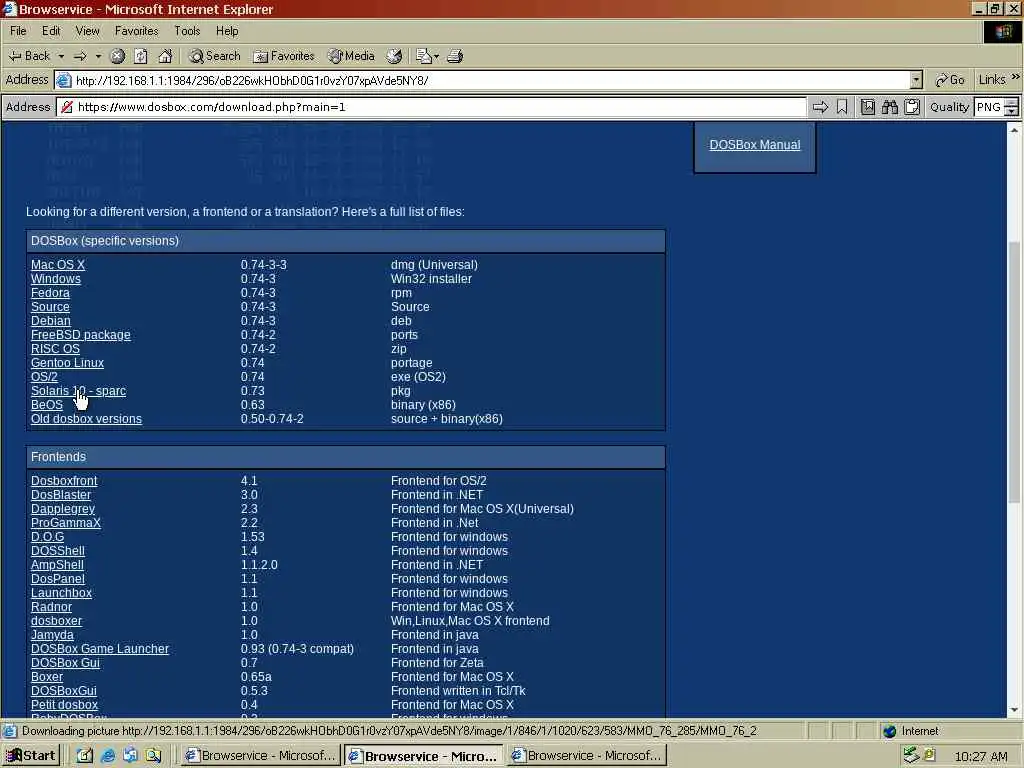Click the Outlook Express quick launch icon
The image size is (1024, 768).
(131, 756)
